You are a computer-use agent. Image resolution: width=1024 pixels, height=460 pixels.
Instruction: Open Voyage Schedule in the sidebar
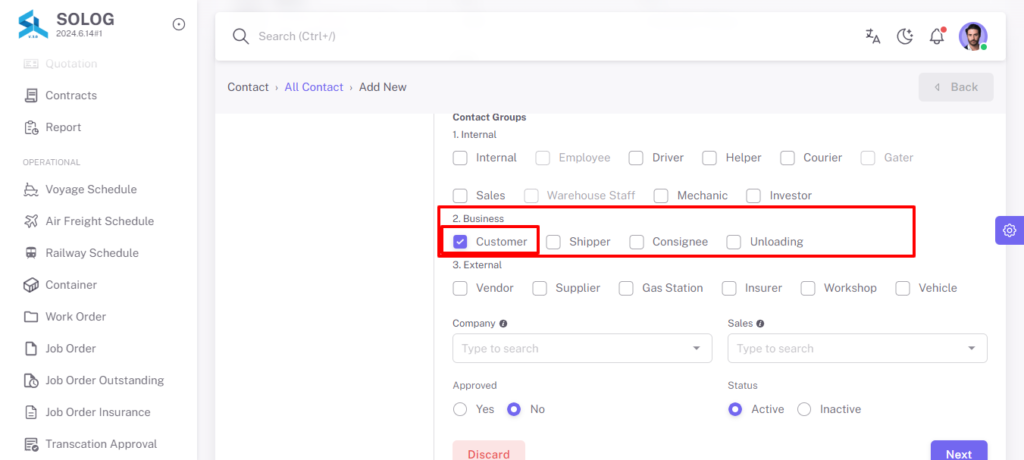(91, 189)
